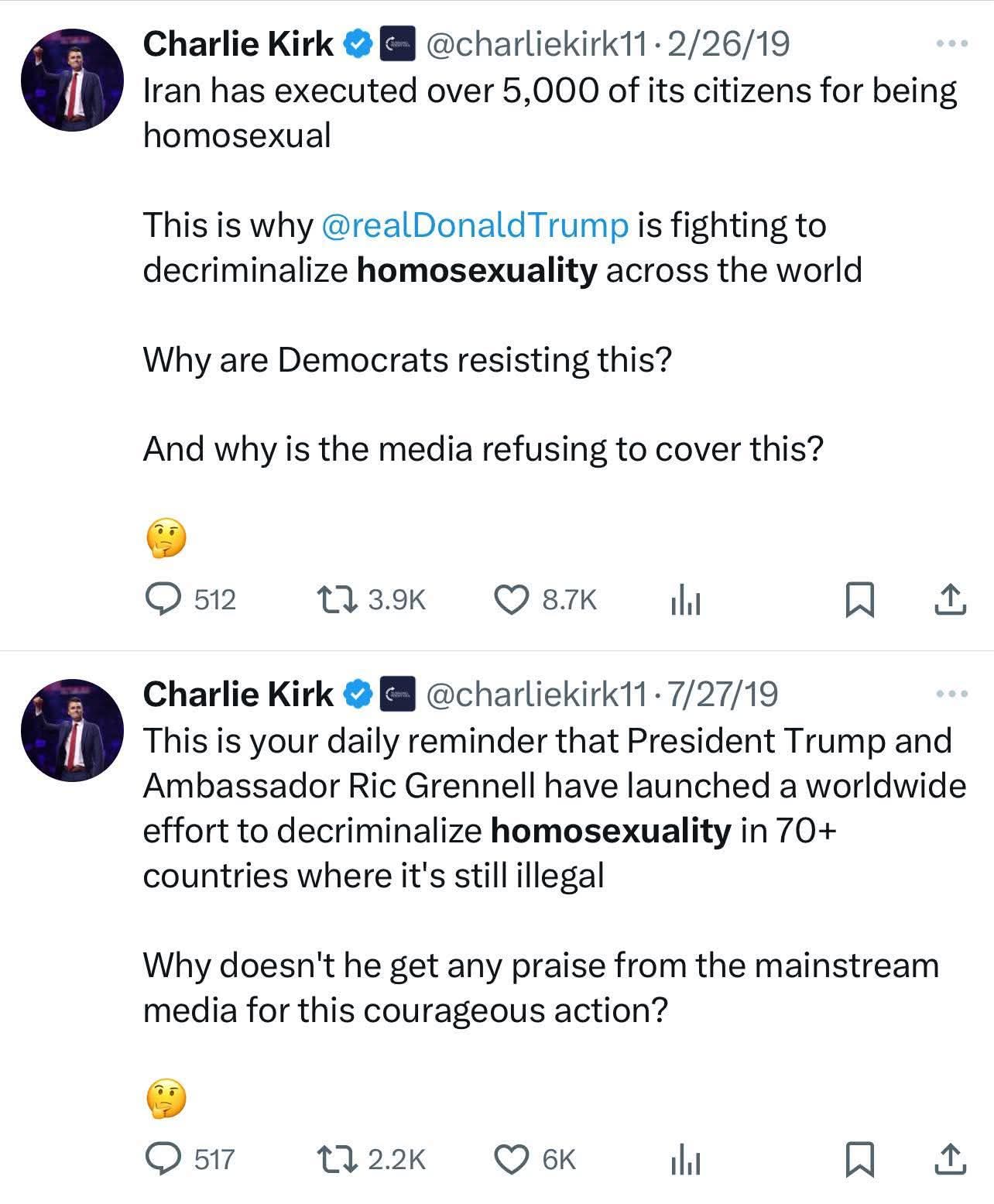Reply to the 2/26/19 tweet
The image size is (994, 1204).
(164, 599)
